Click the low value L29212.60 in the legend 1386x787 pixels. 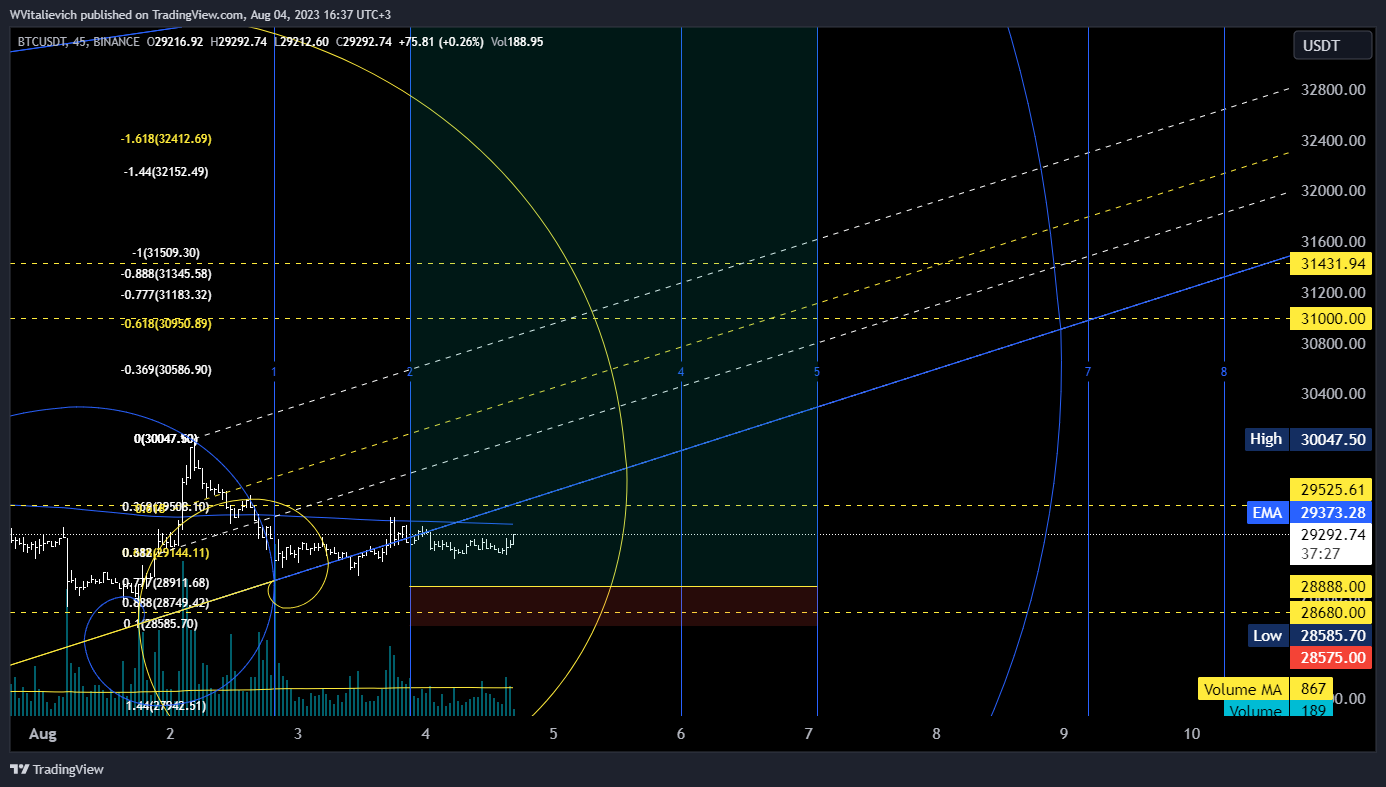click(302, 42)
